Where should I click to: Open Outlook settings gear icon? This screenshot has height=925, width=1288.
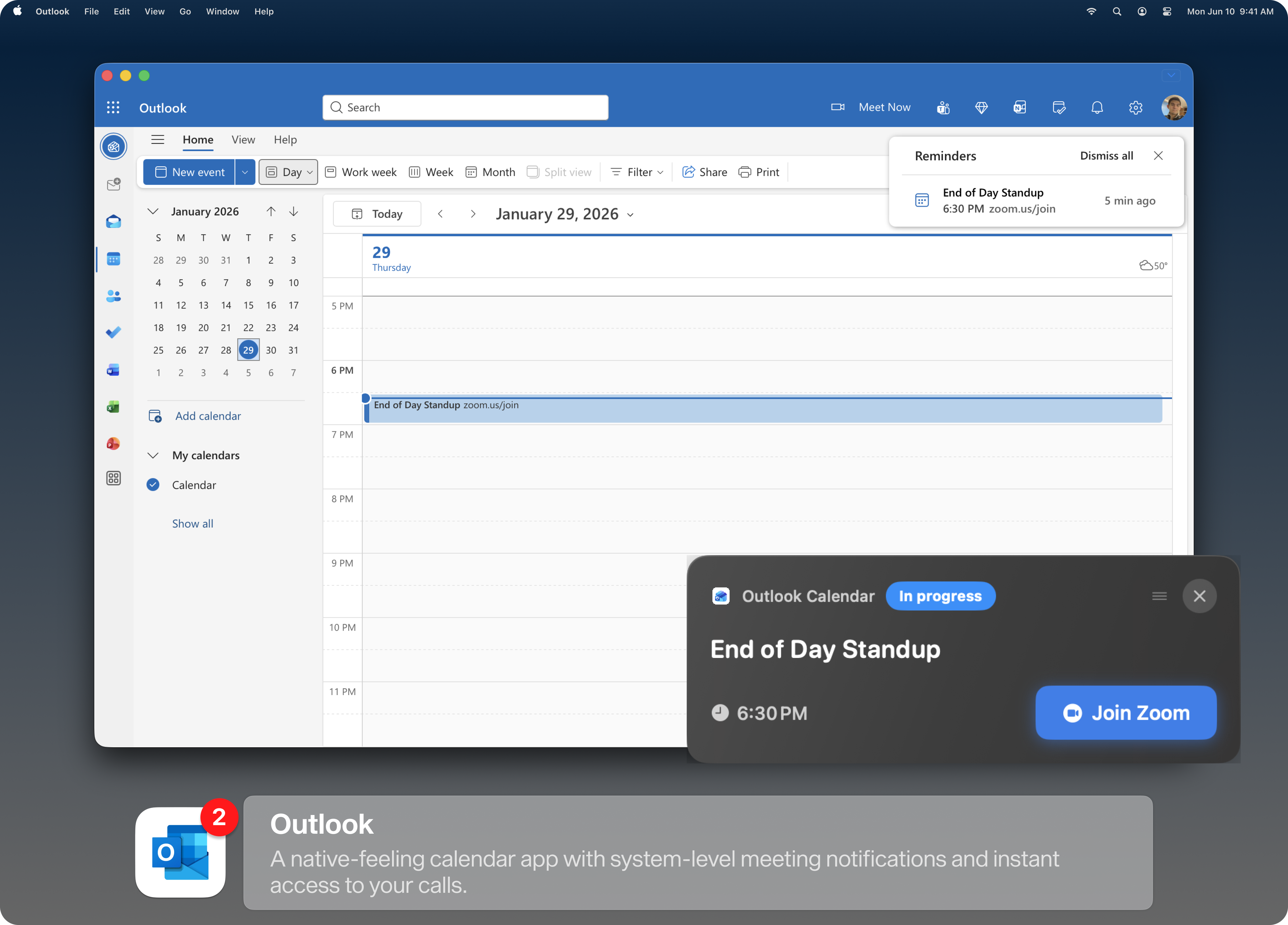point(1135,107)
